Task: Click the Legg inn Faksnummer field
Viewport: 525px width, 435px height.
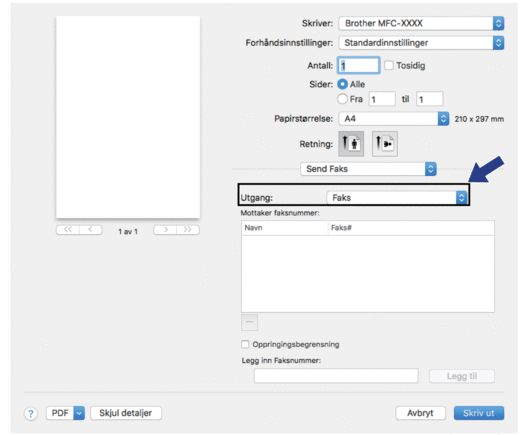Action: pos(336,376)
